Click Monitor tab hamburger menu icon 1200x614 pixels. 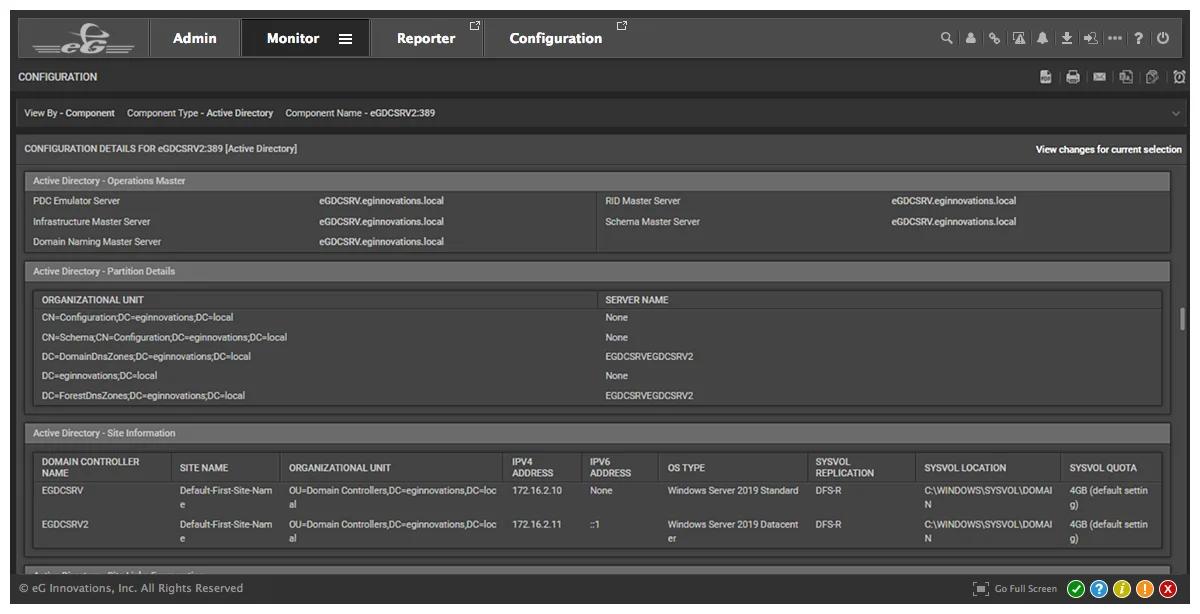pos(345,39)
